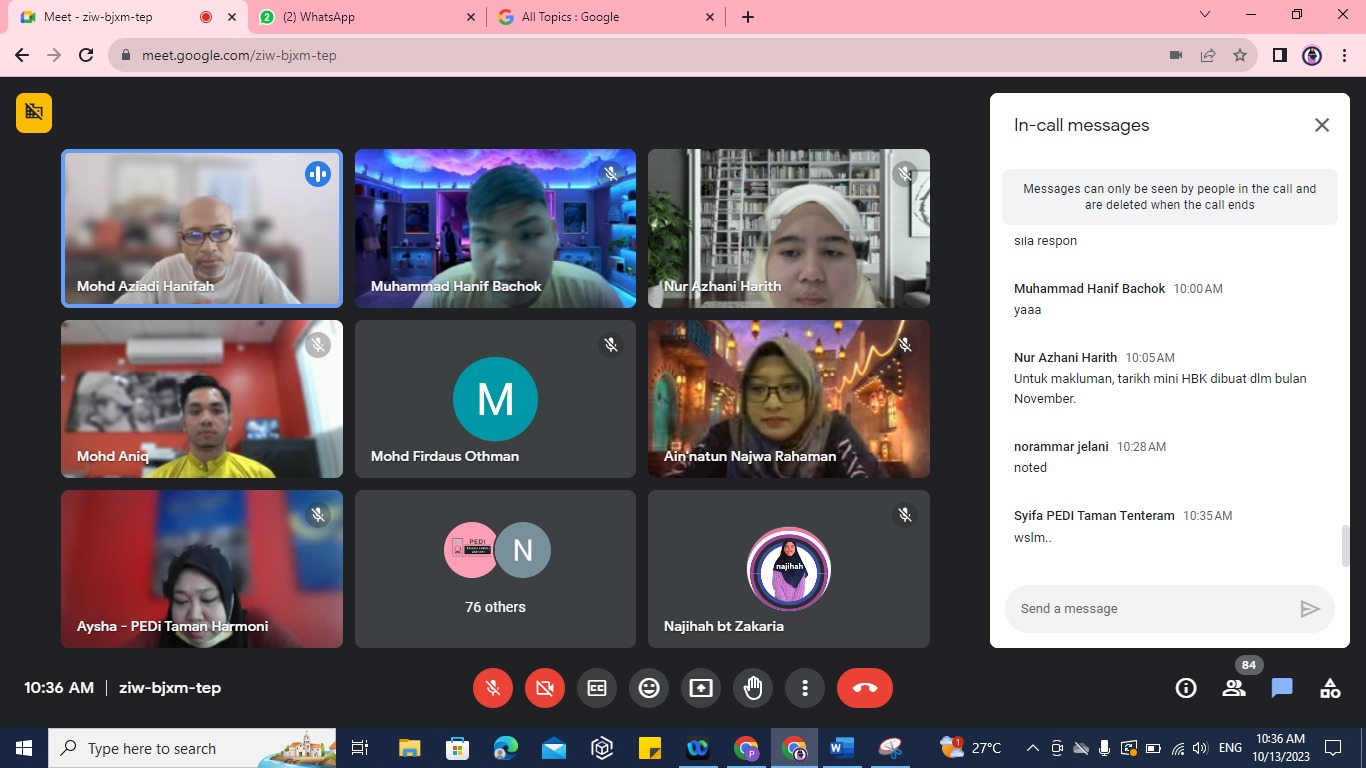This screenshot has width=1366, height=768.
Task: Turn on the camera in Meet
Action: click(545, 688)
